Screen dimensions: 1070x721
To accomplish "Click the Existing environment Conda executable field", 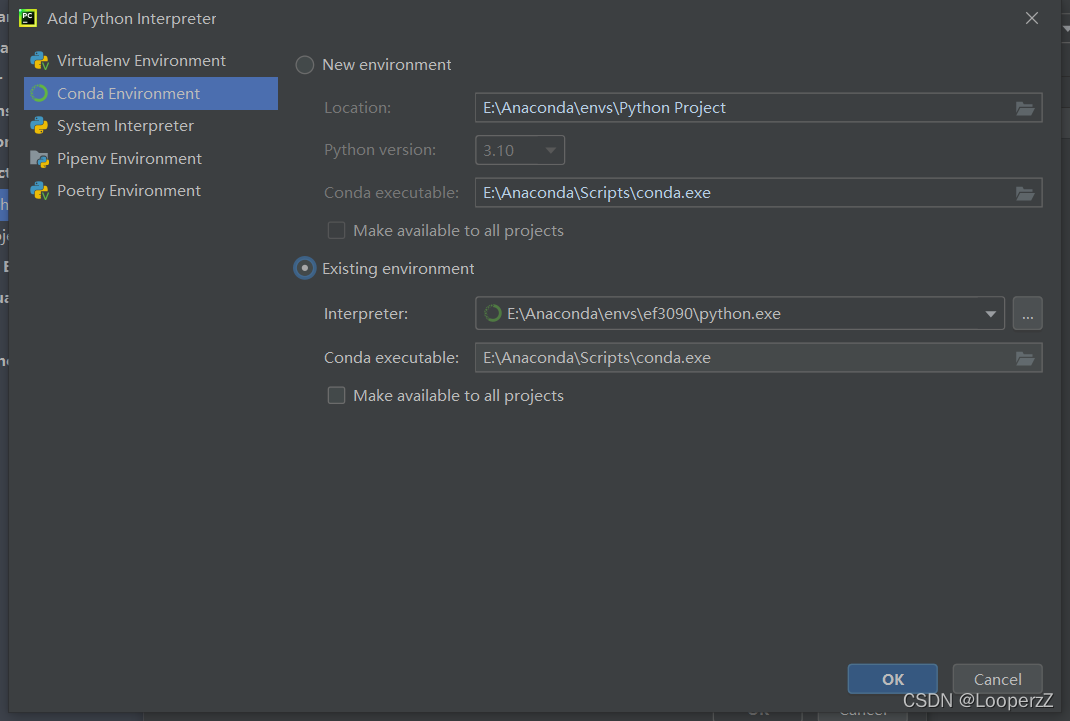I will tap(758, 358).
